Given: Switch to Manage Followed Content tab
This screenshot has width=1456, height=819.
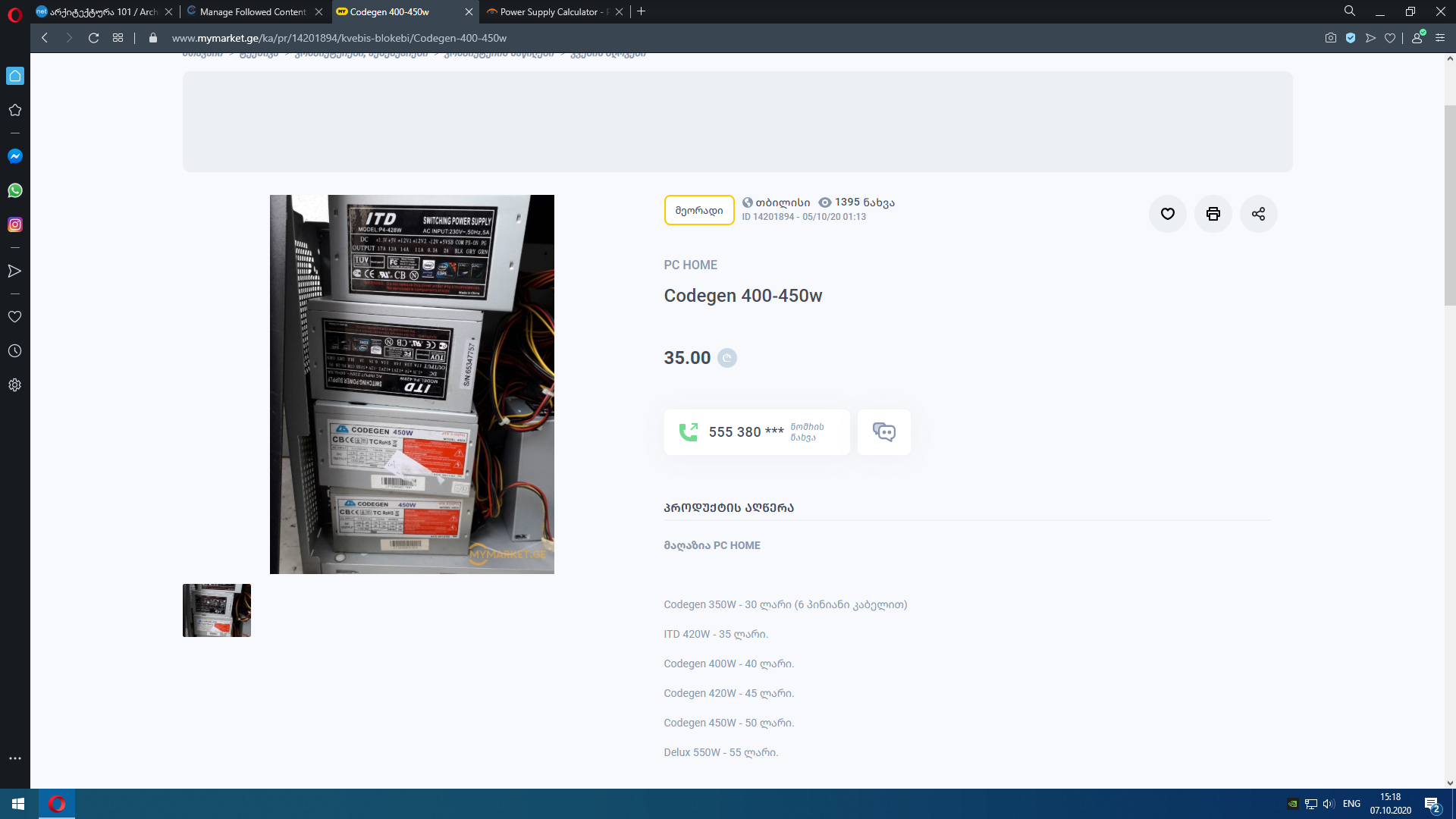Looking at the screenshot, I should click(253, 12).
